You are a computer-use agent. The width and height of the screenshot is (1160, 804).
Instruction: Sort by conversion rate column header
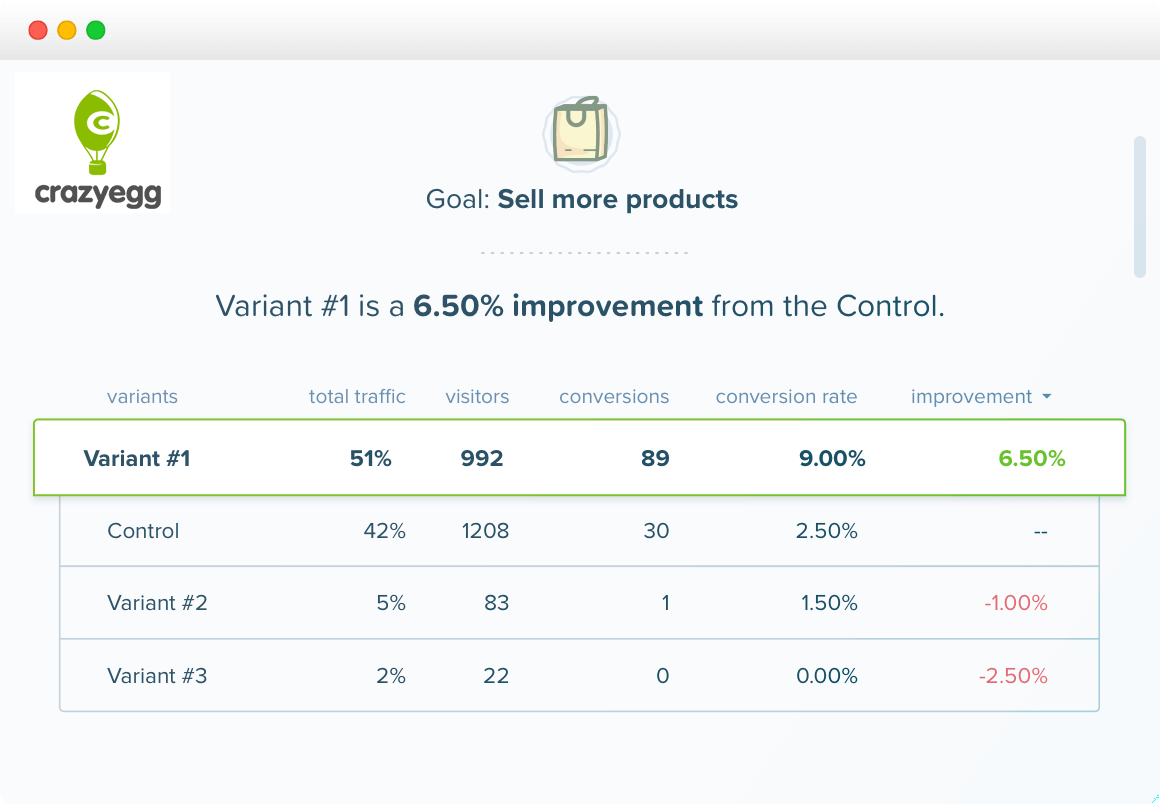pos(786,397)
